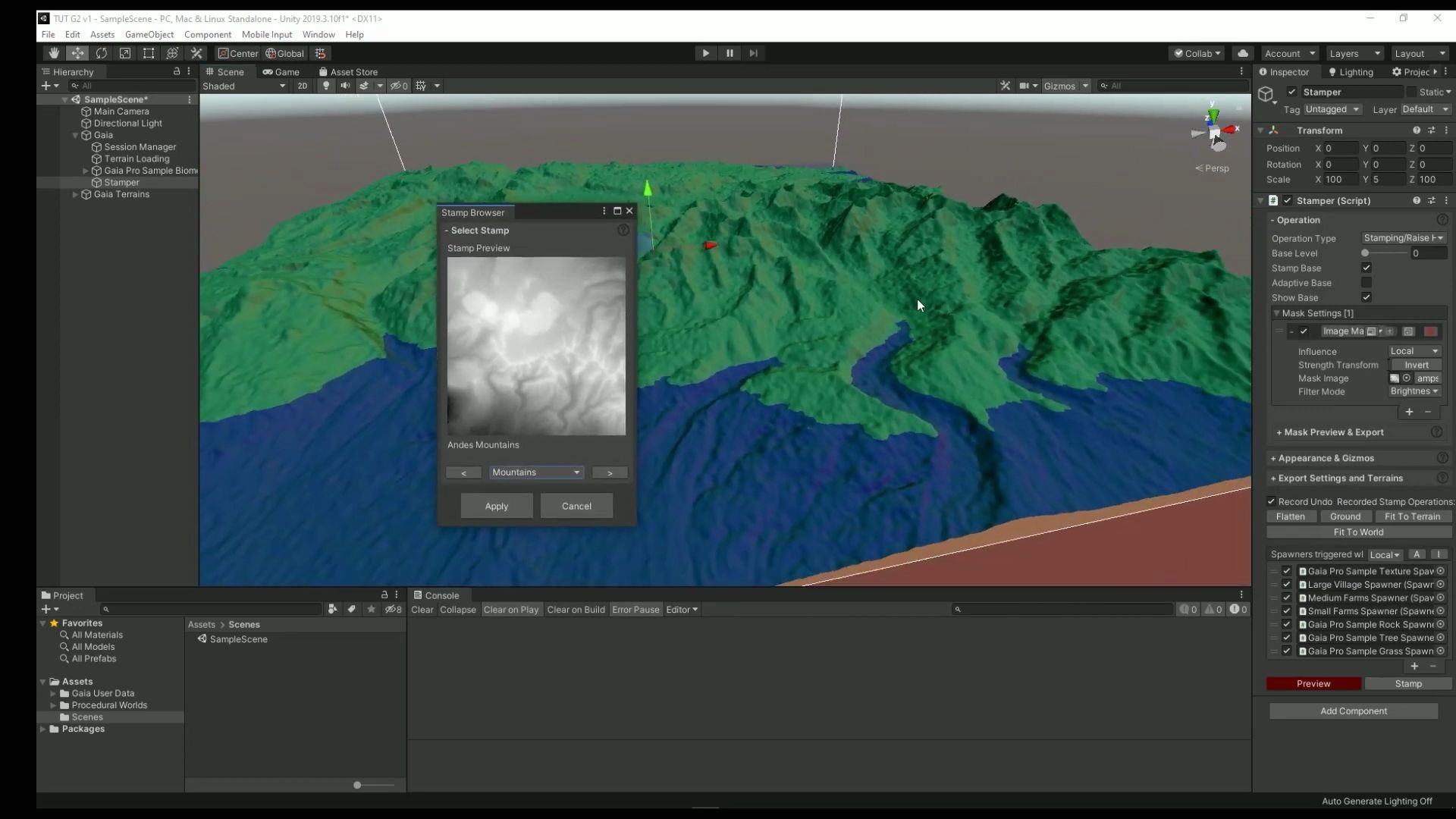Viewport: 1456px width, 819px height.
Task: Click mask image object picker circle
Action: tap(1407, 378)
